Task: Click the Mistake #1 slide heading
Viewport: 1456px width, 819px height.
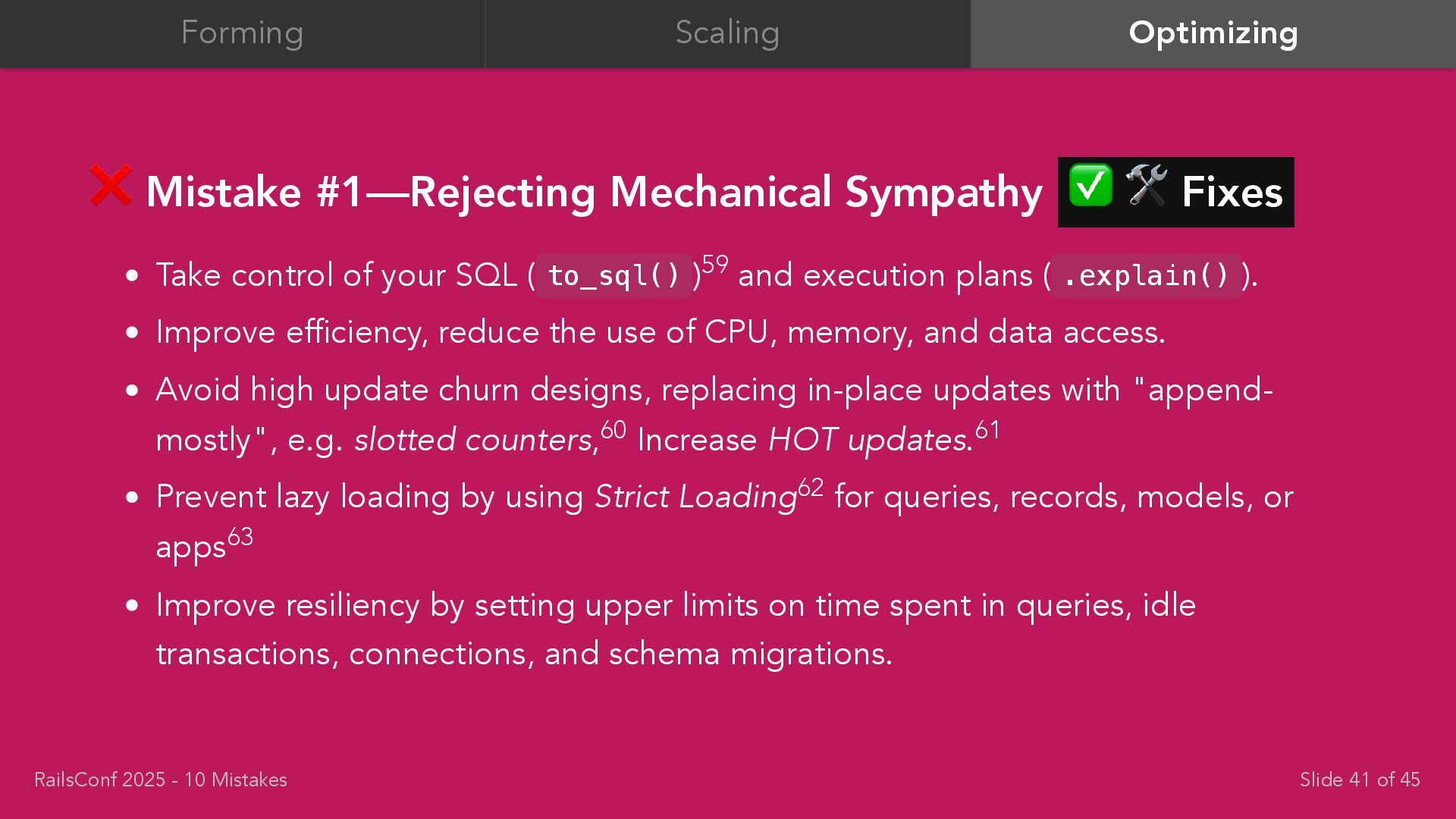Action: [594, 192]
